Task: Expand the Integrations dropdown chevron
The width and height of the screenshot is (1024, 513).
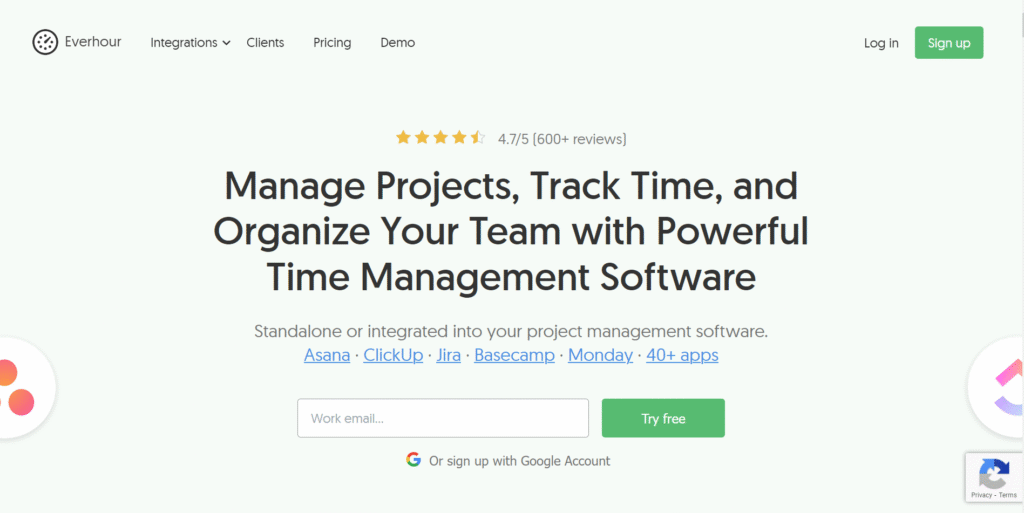Action: click(x=226, y=43)
